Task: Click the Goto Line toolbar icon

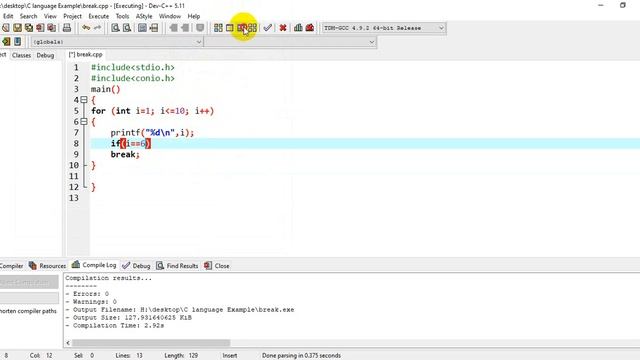Action: coord(153,28)
